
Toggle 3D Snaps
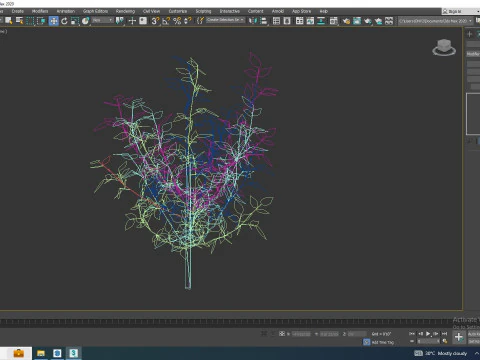pyautogui.click(x=155, y=21)
